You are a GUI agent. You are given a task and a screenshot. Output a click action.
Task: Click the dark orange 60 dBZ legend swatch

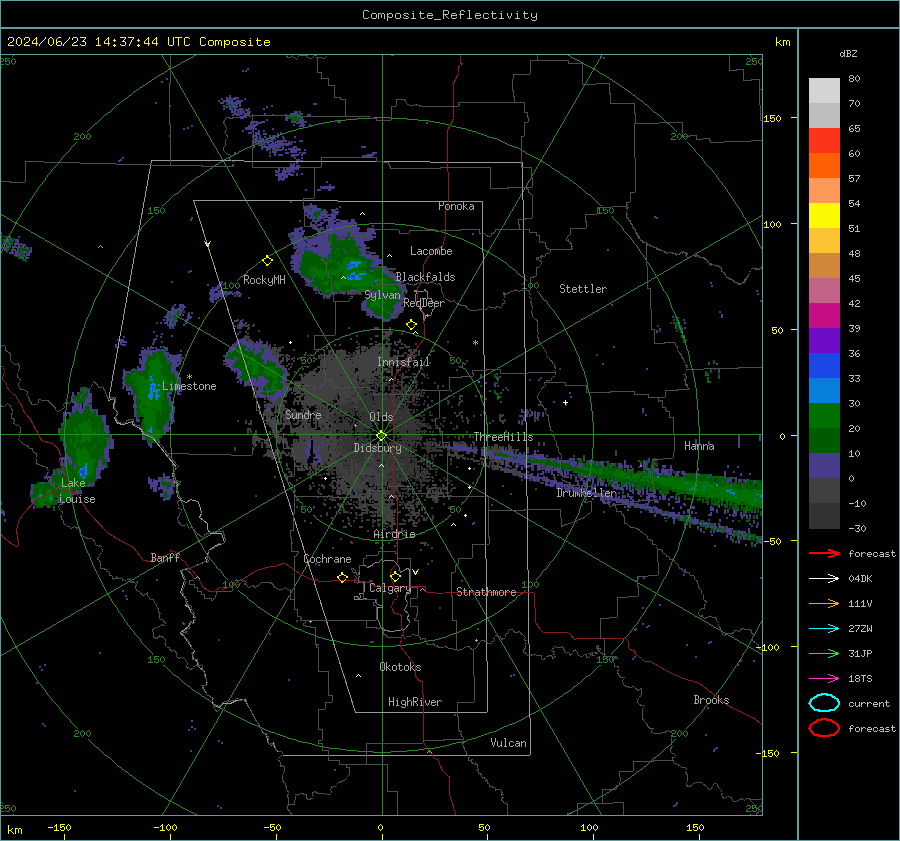(x=824, y=166)
